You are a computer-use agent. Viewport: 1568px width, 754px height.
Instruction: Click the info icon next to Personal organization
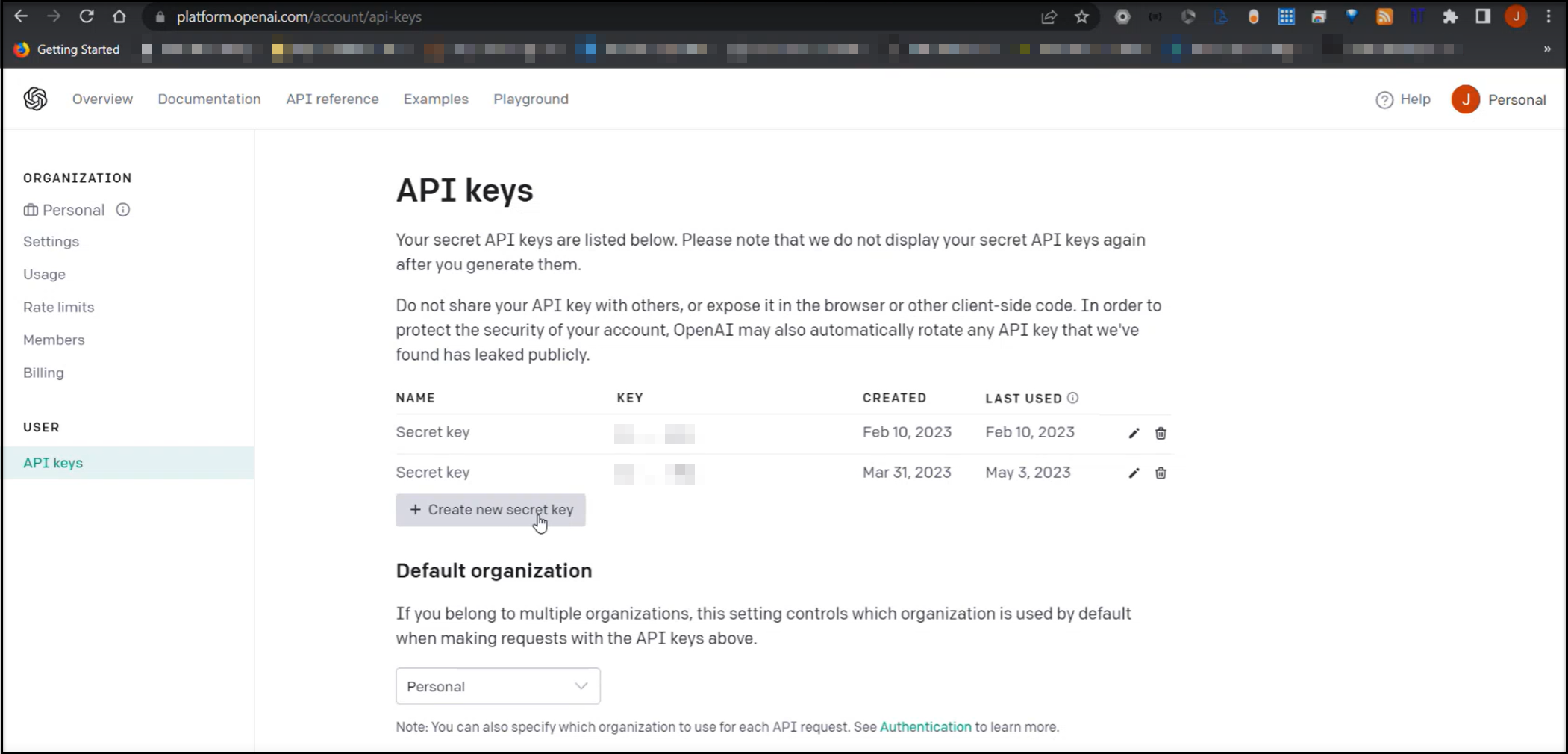click(x=123, y=210)
